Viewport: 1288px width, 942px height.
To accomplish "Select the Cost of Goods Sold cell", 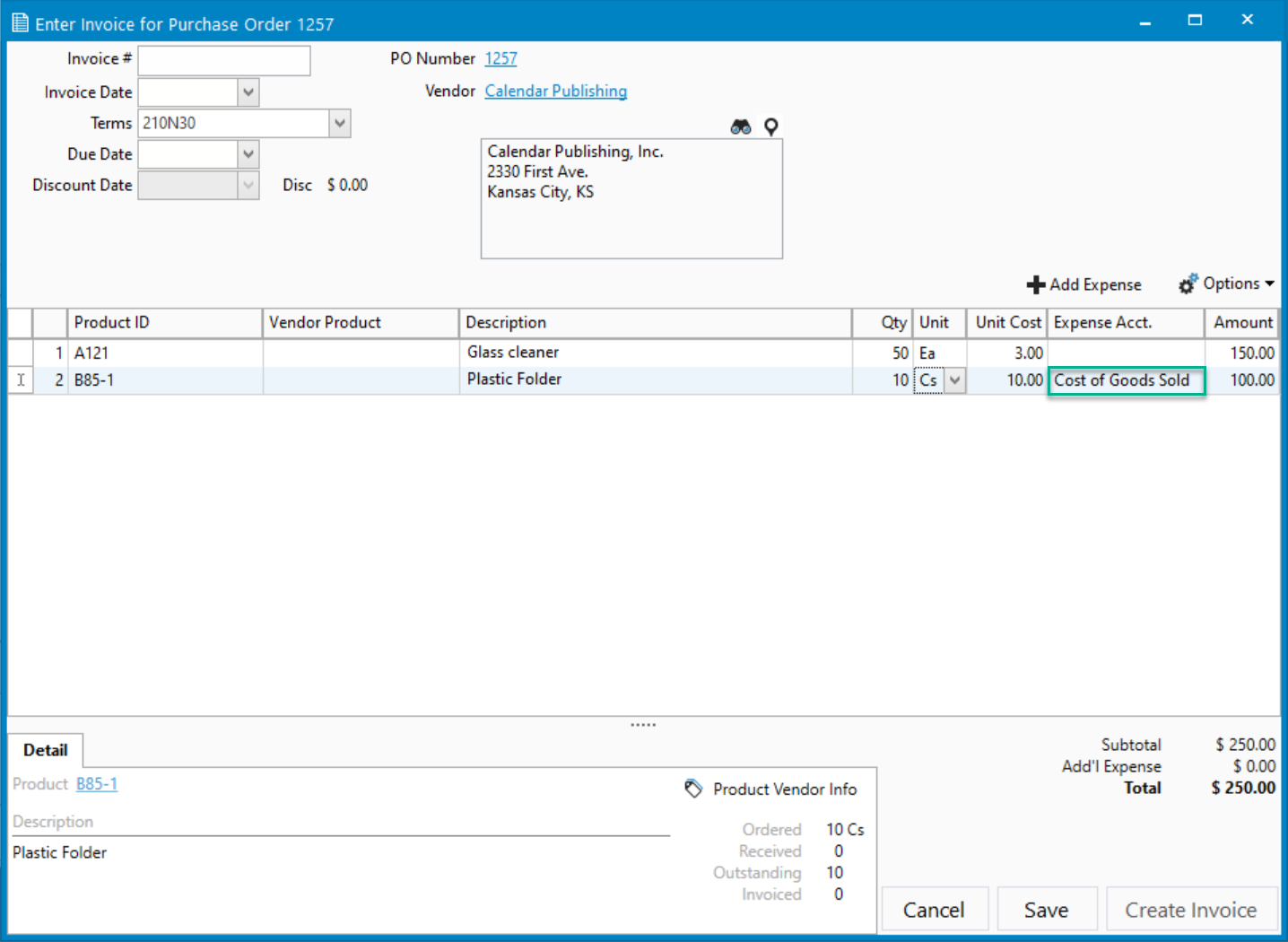I will point(1125,380).
